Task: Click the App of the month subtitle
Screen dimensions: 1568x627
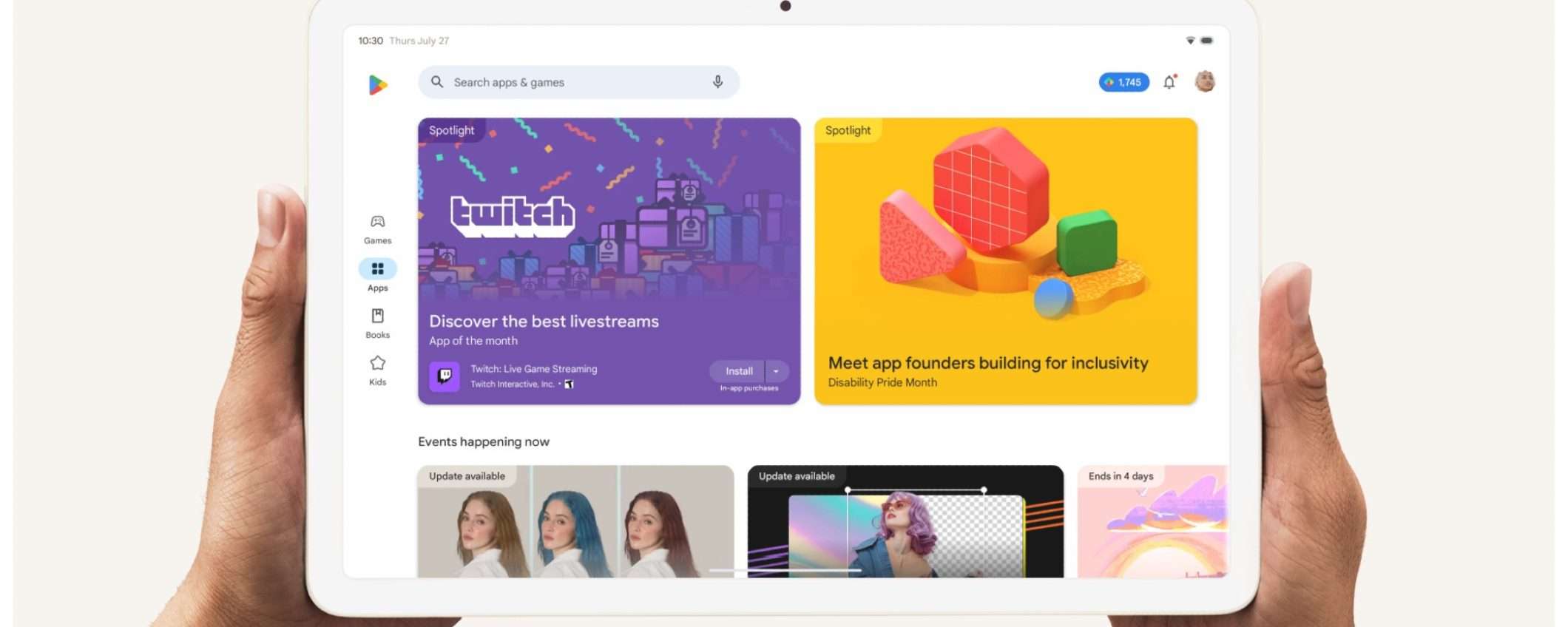Action: [x=473, y=341]
